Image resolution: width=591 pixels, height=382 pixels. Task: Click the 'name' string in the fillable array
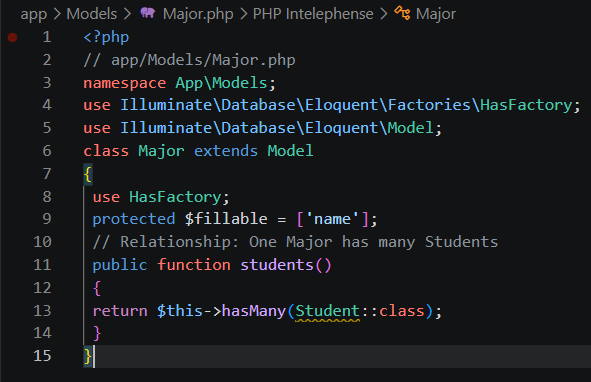click(332, 219)
